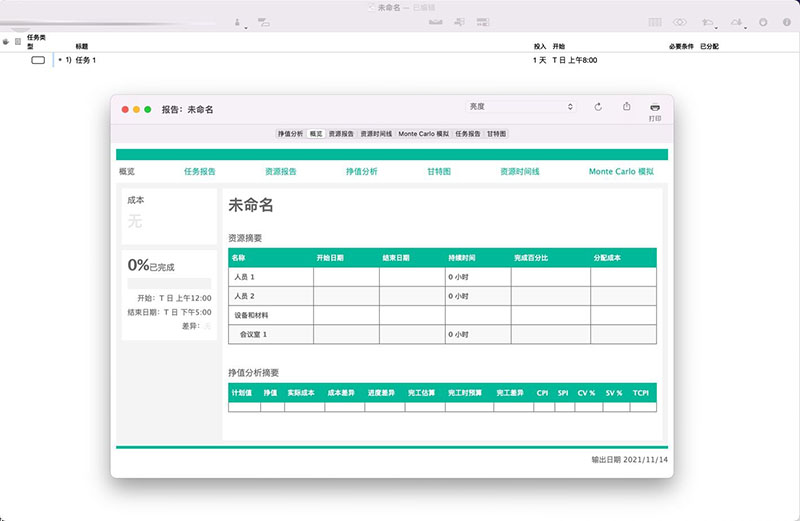800x521 pixels.
Task: Click the pin-shaped toolbar icon with dropdown arrow
Action: pos(238,22)
